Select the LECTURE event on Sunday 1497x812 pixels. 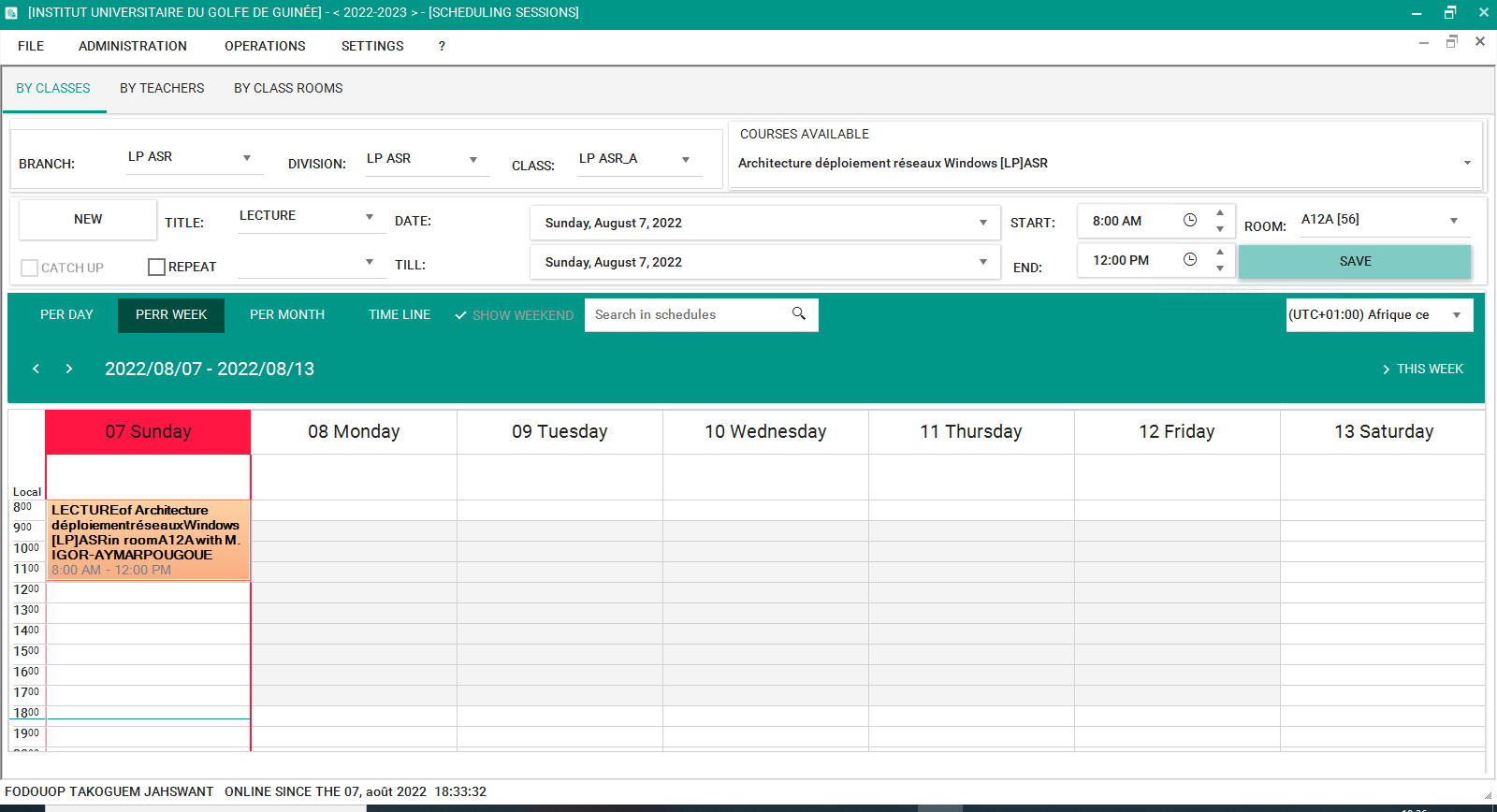coord(149,541)
